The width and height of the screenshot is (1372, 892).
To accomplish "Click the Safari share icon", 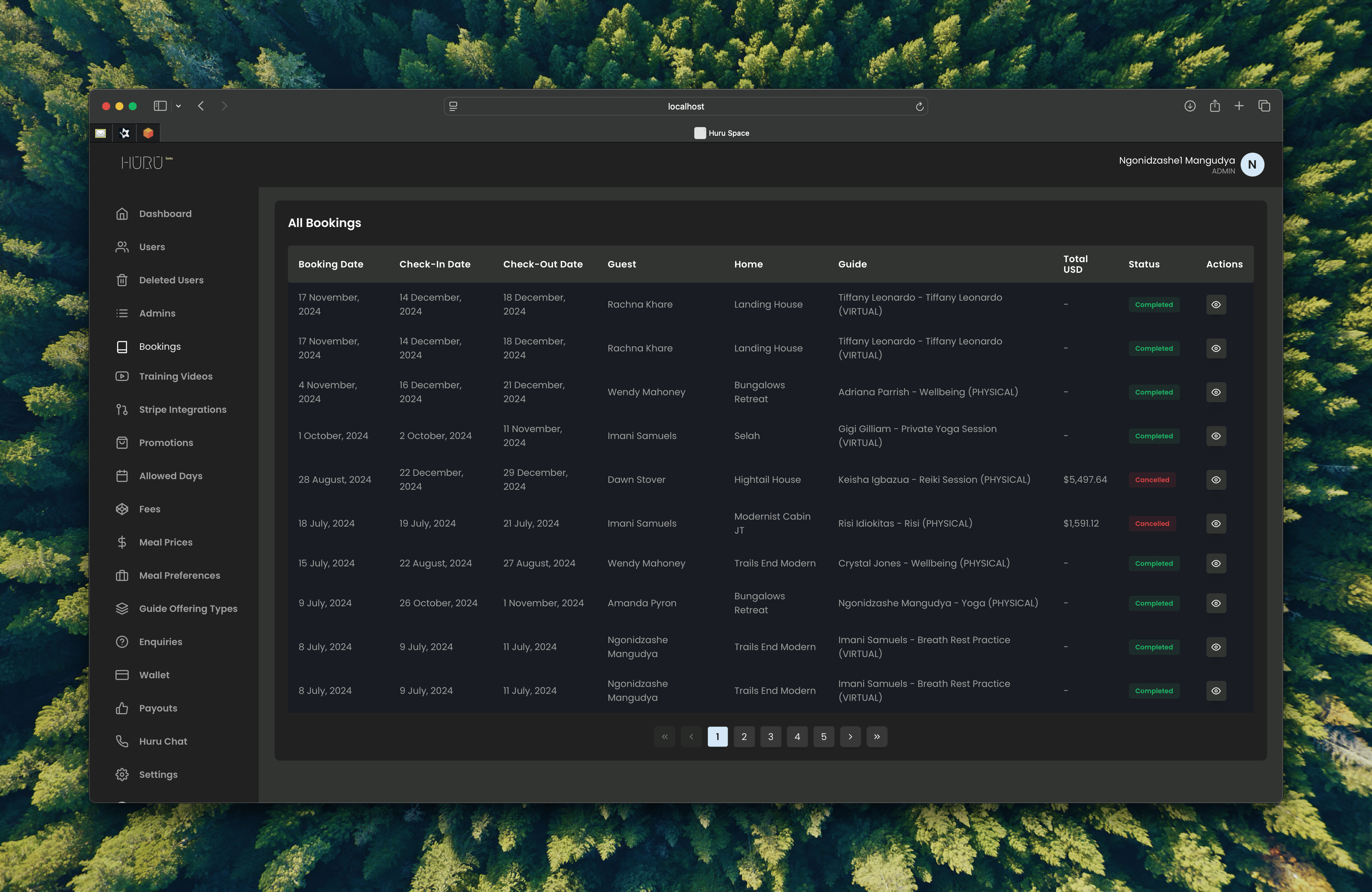I will coord(1215,106).
